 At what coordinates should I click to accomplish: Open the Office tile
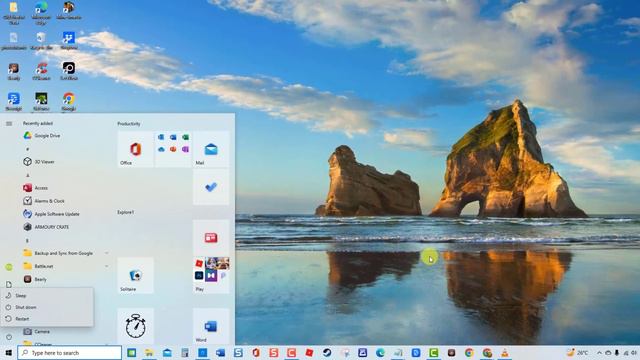tap(136, 149)
